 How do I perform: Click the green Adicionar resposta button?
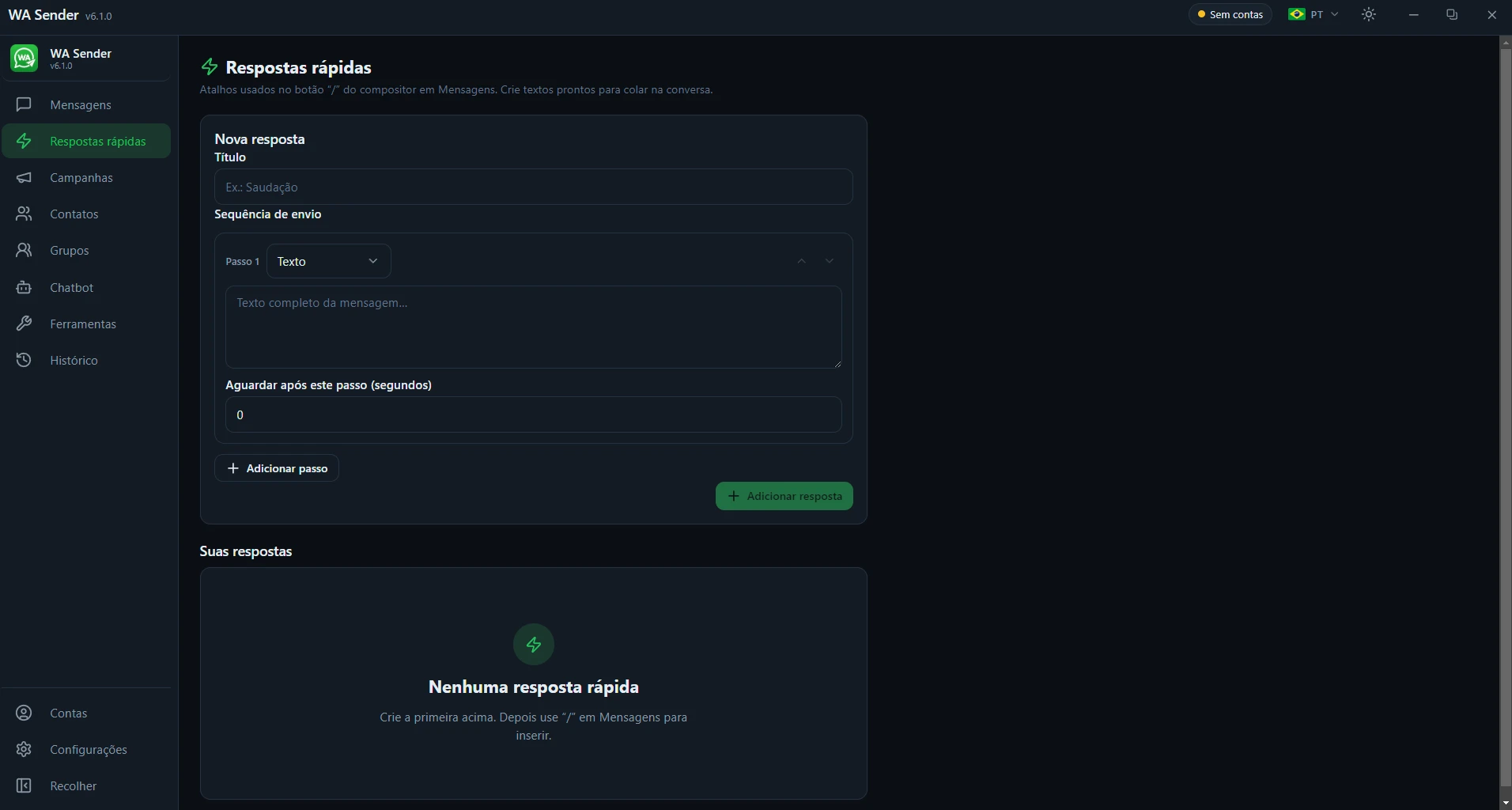784,496
